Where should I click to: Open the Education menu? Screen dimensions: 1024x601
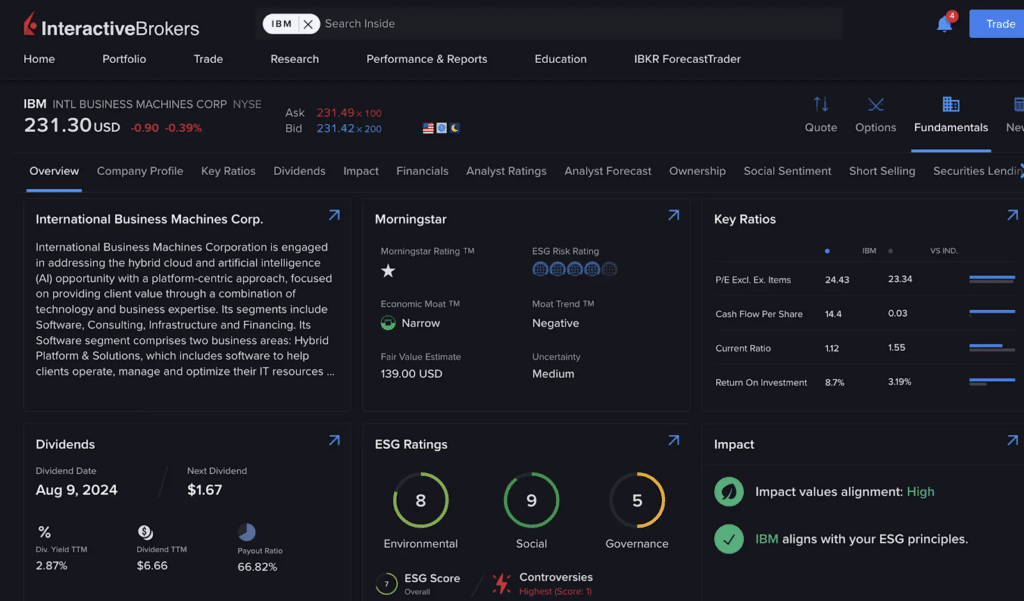[560, 59]
